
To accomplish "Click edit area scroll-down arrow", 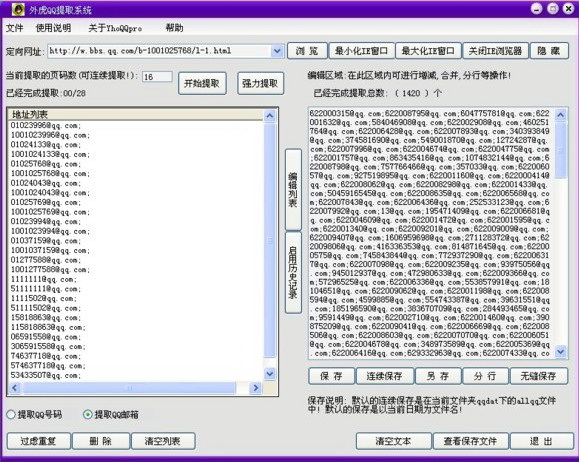I will click(x=561, y=351).
